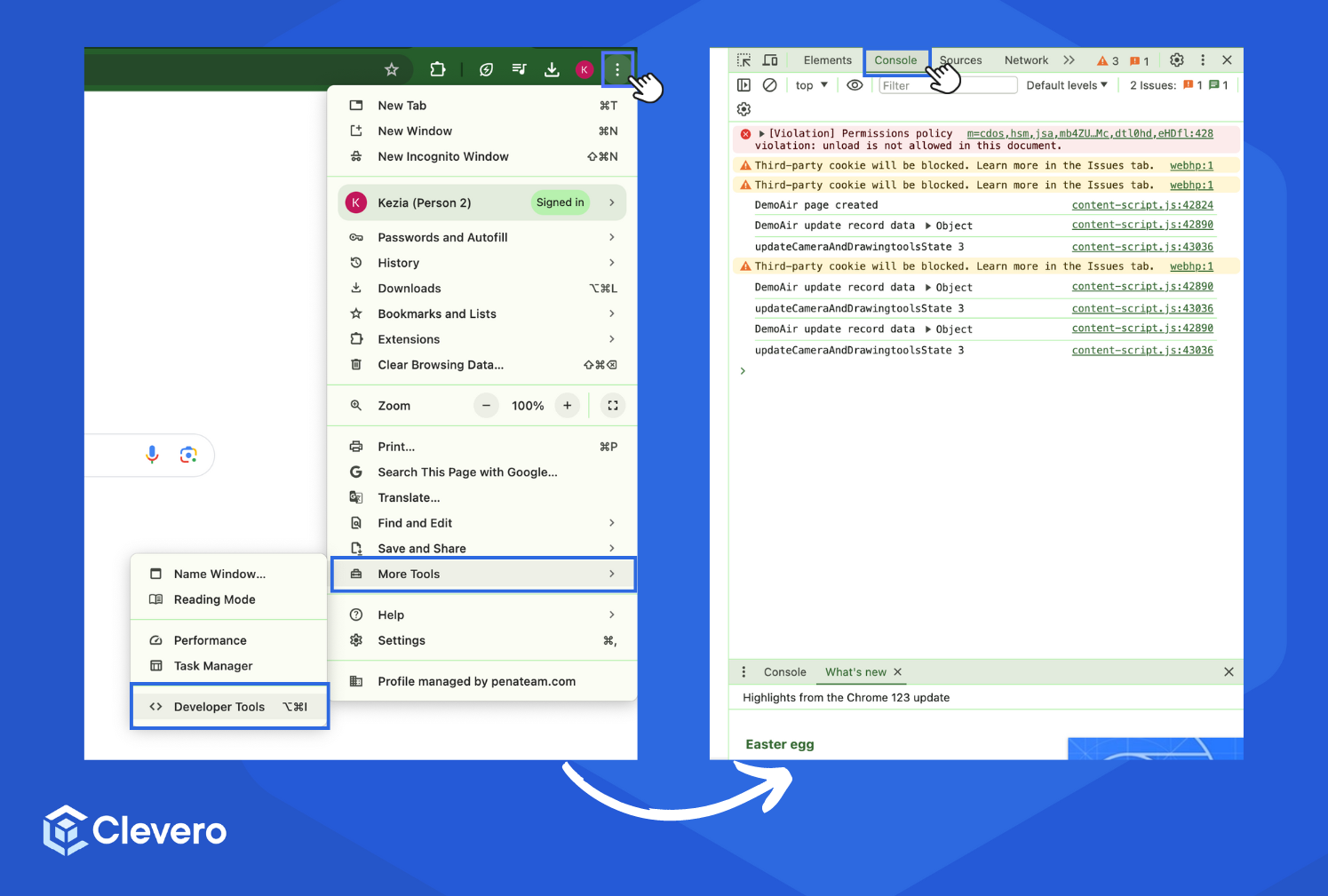Zoom in with the plus button
Image resolution: width=1328 pixels, height=896 pixels.
[568, 406]
